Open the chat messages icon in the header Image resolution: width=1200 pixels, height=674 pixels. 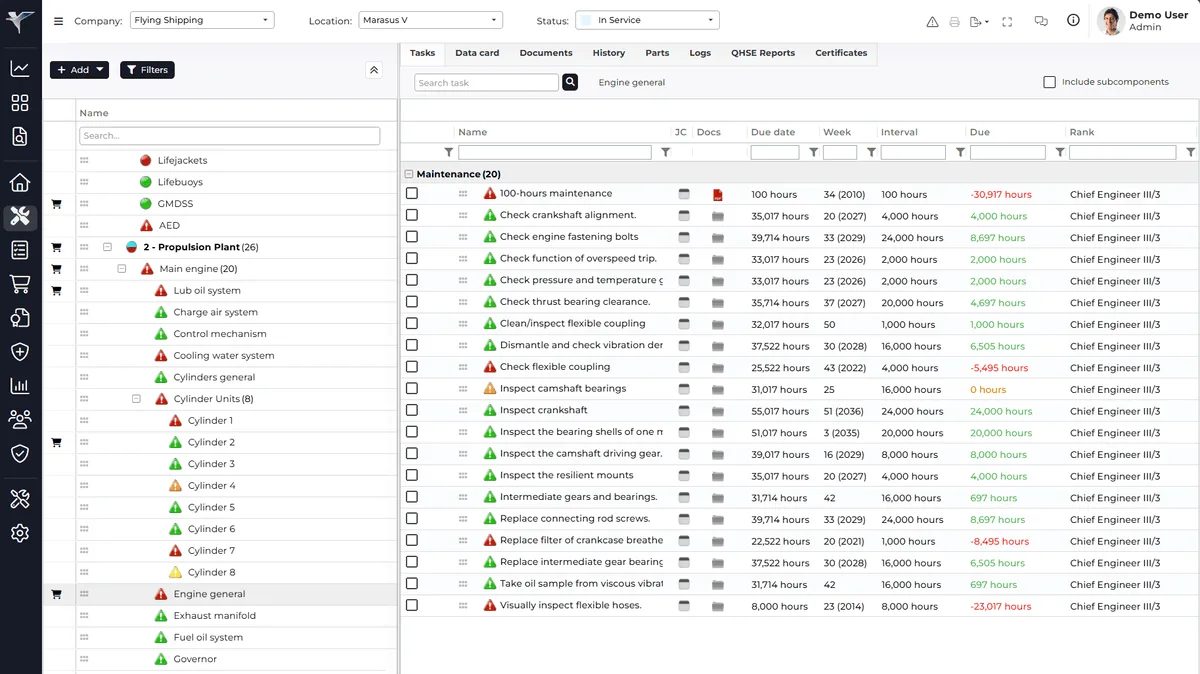(1042, 20)
